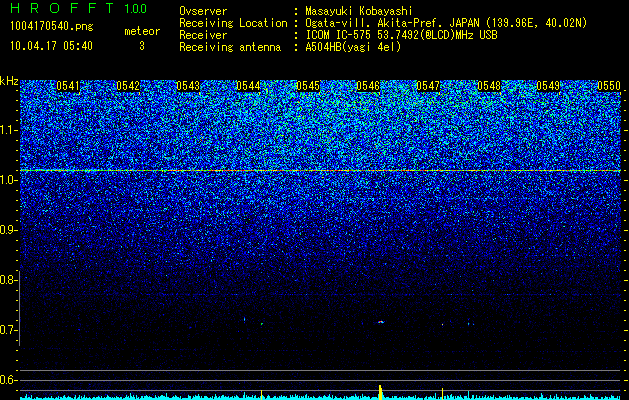Select the 0550 time marker
The height and width of the screenshot is (400, 629).
(609, 86)
